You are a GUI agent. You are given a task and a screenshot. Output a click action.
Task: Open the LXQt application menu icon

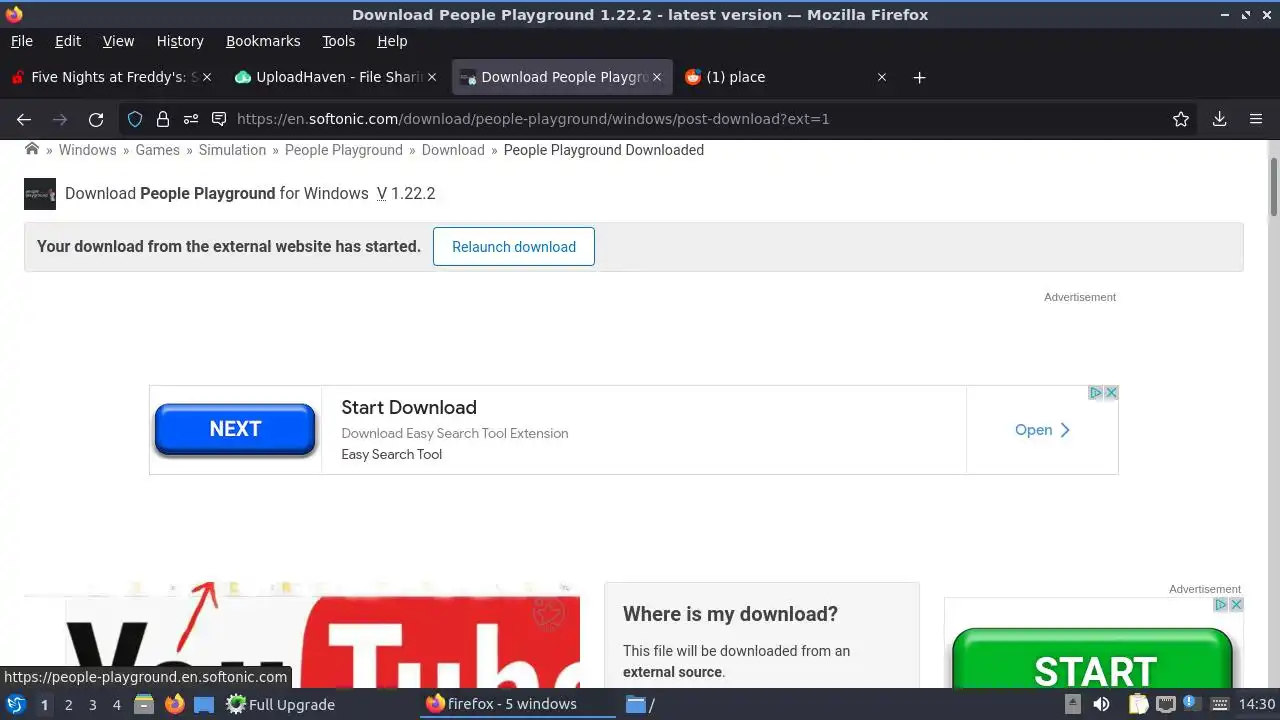pos(16,704)
